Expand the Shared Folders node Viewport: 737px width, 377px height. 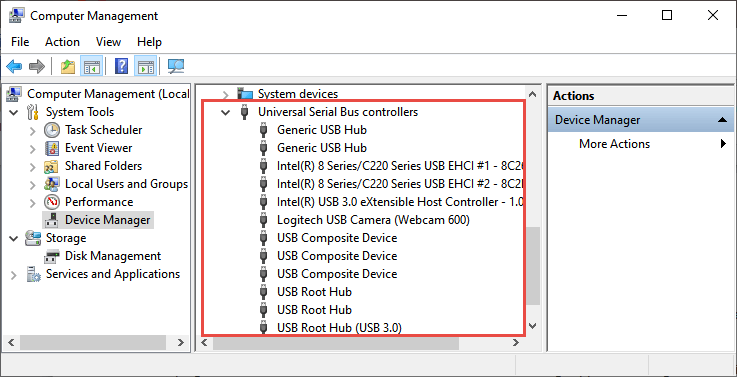[x=32, y=166]
